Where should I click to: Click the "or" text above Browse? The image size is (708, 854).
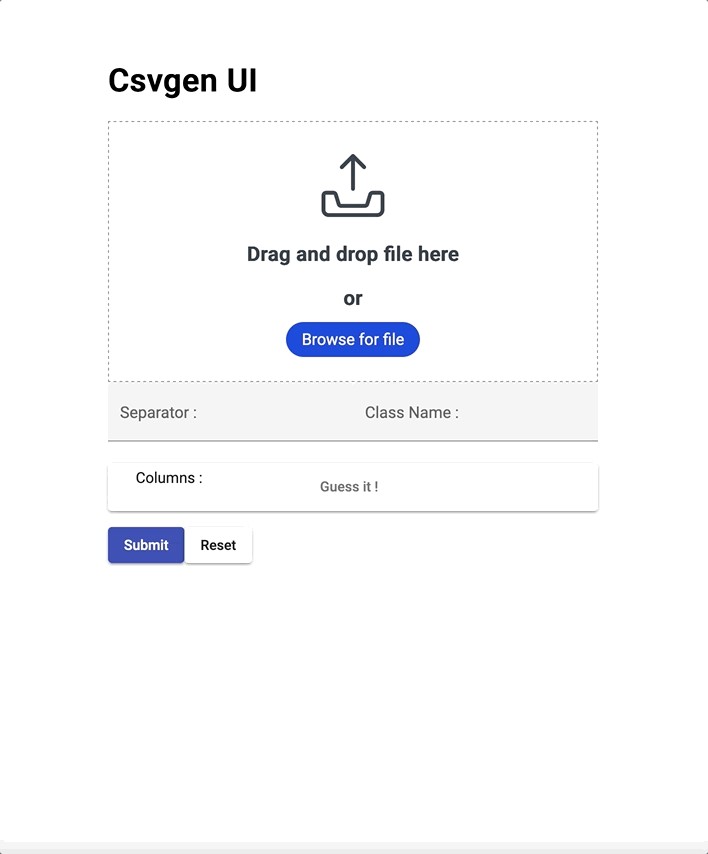pyautogui.click(x=352, y=298)
